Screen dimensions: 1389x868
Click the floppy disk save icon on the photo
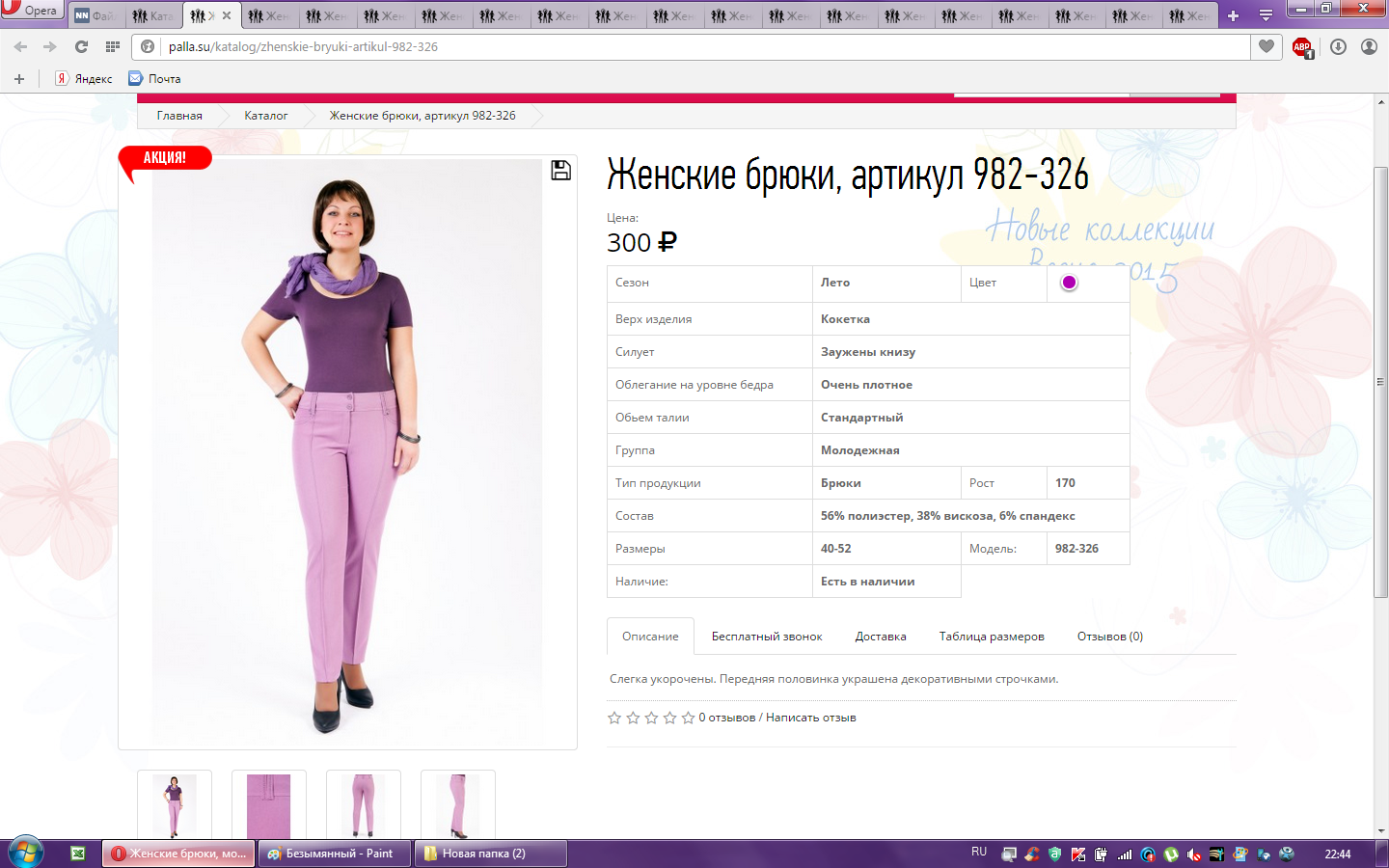tap(560, 171)
